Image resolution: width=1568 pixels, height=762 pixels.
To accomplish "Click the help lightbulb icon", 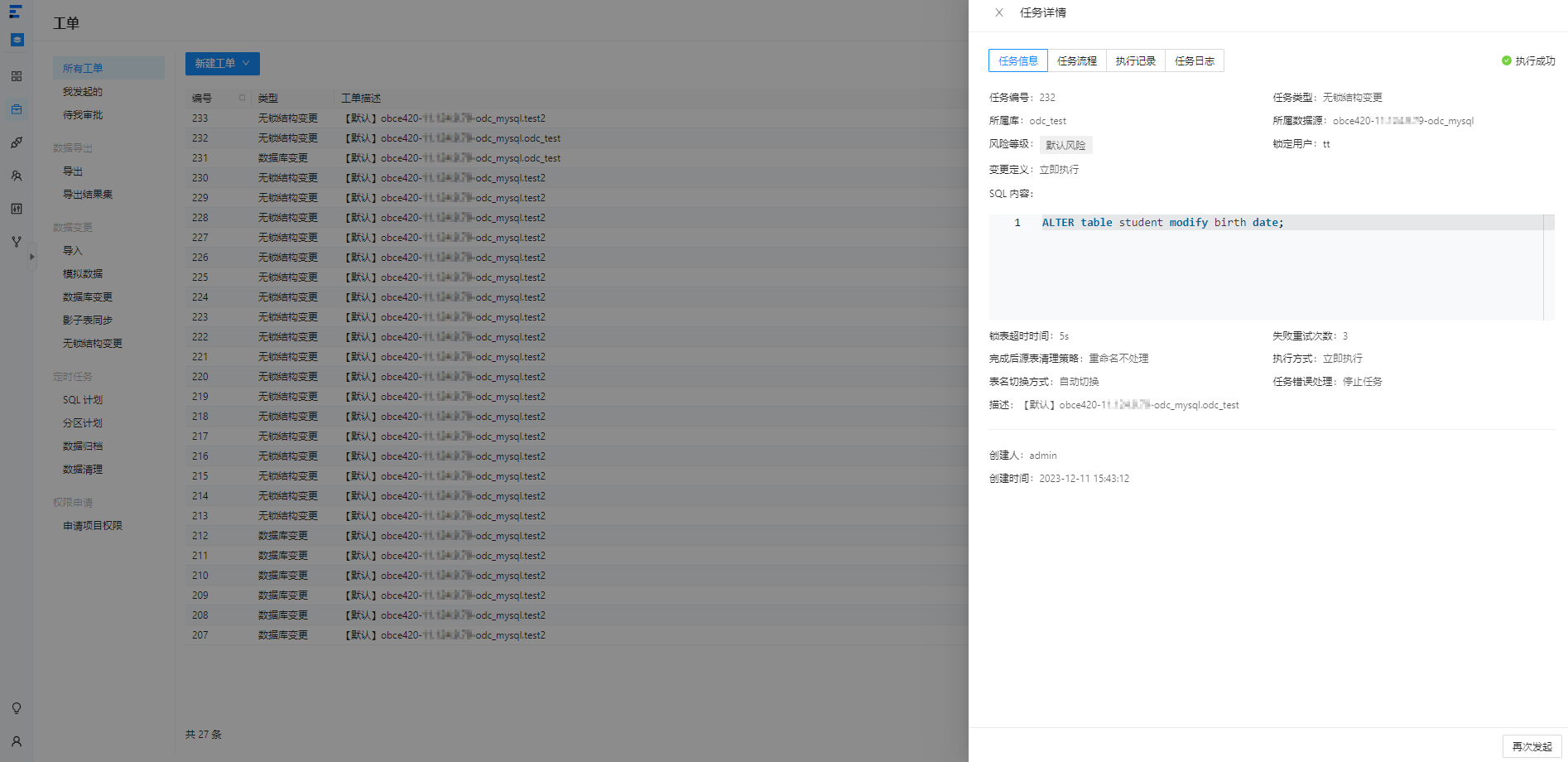I will 17,708.
